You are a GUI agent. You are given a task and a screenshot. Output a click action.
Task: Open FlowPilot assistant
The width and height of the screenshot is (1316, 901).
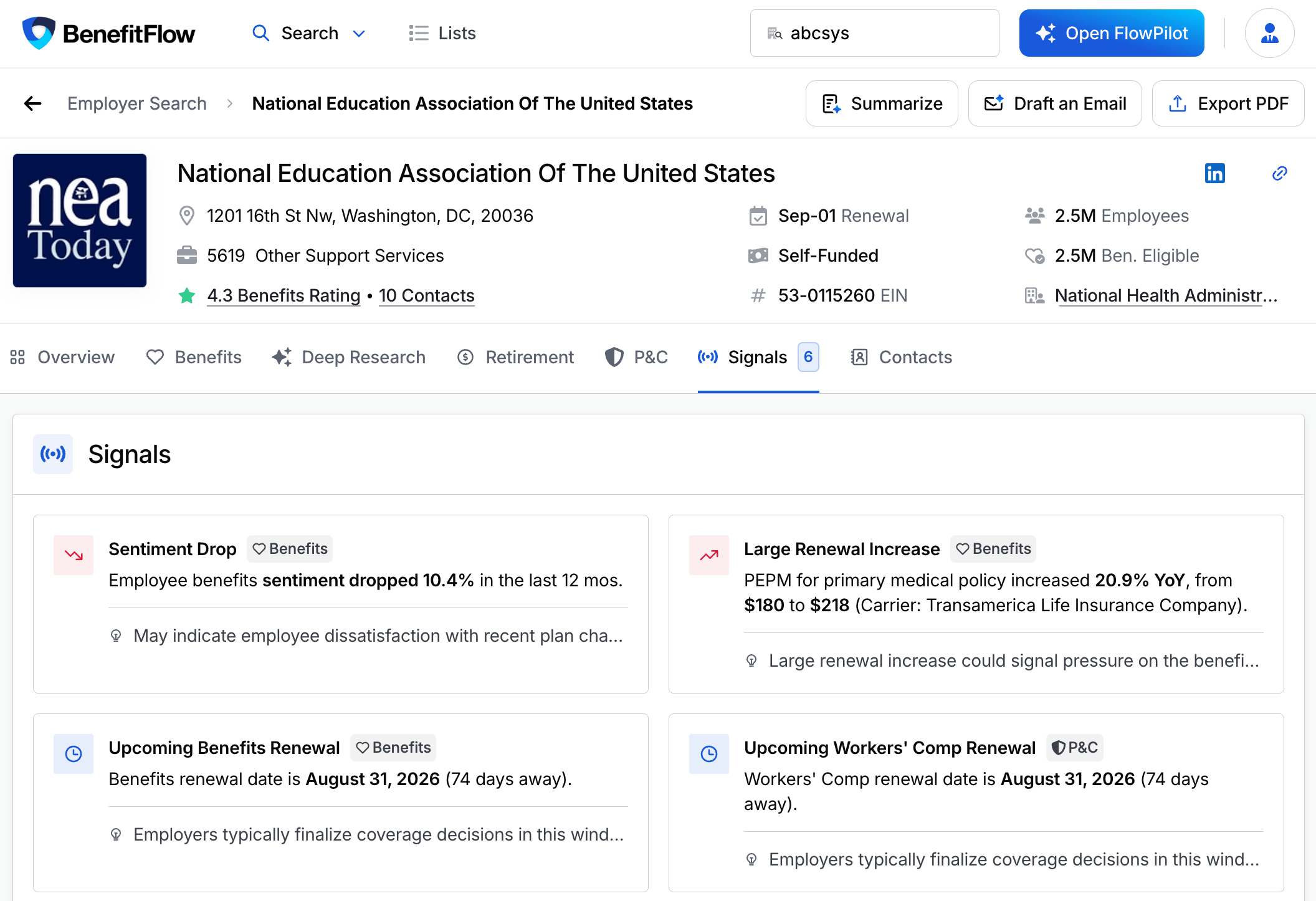(x=1112, y=33)
